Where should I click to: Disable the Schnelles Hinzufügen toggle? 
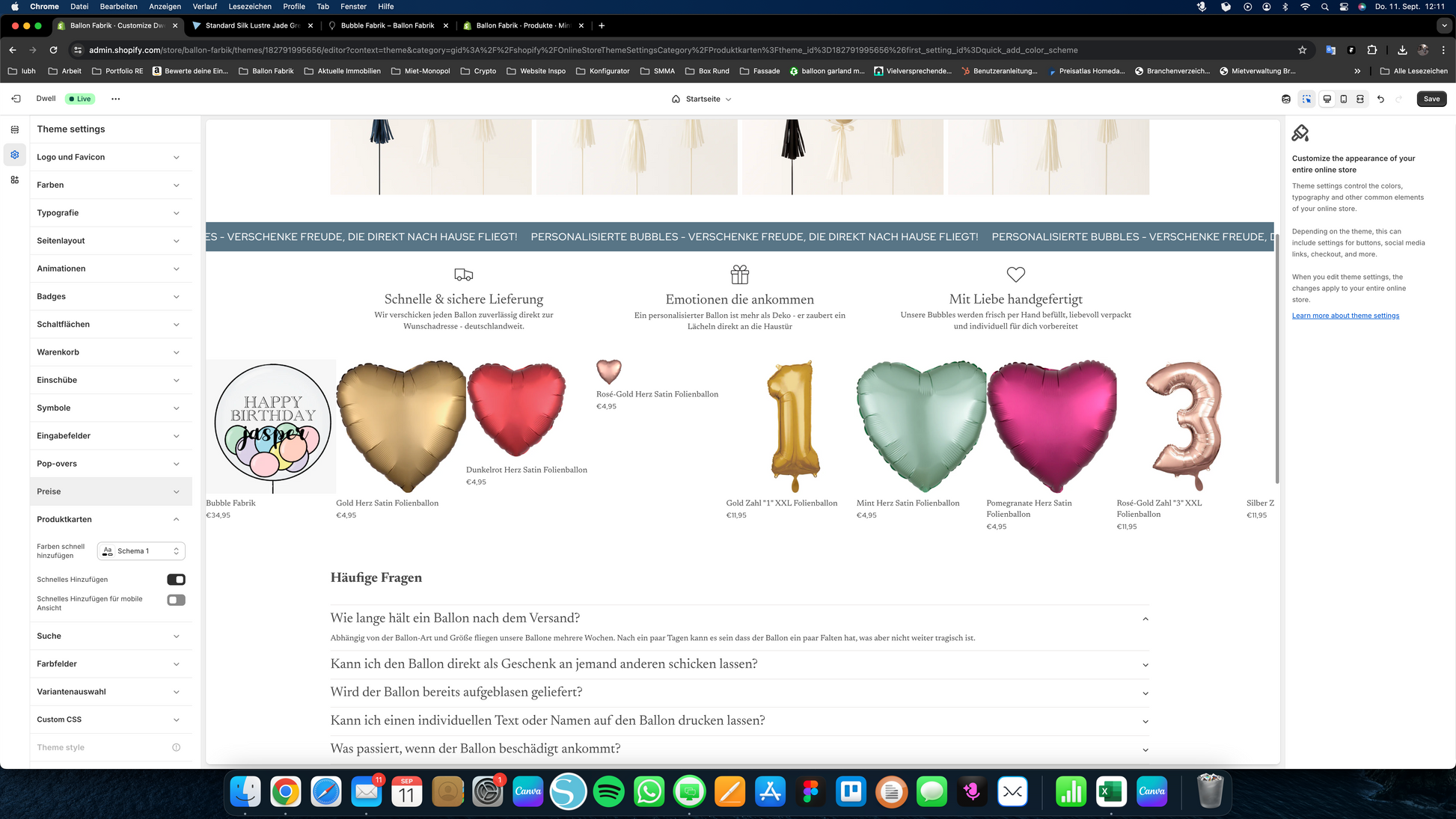tap(176, 580)
